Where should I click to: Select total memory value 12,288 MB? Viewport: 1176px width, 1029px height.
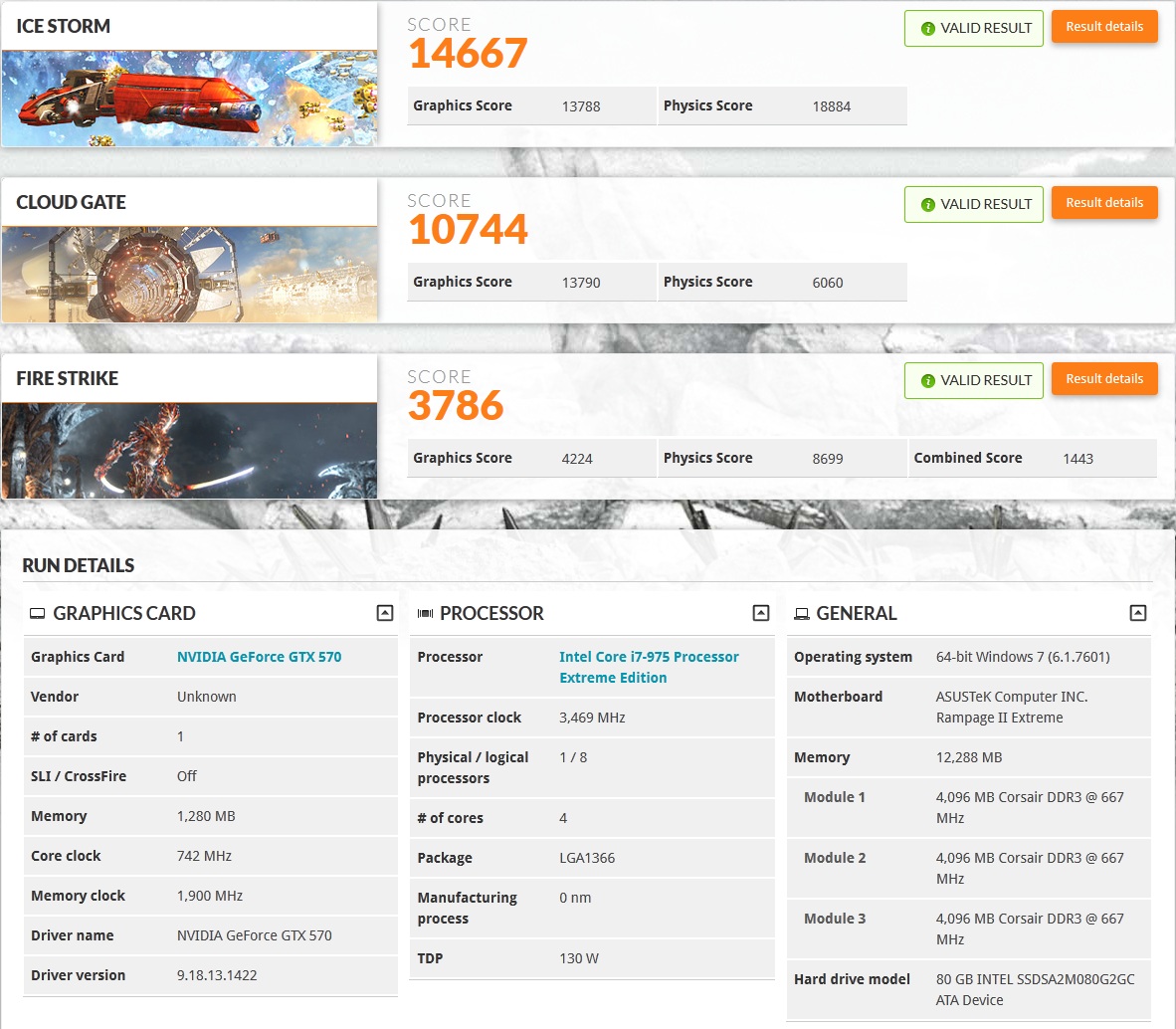click(969, 757)
